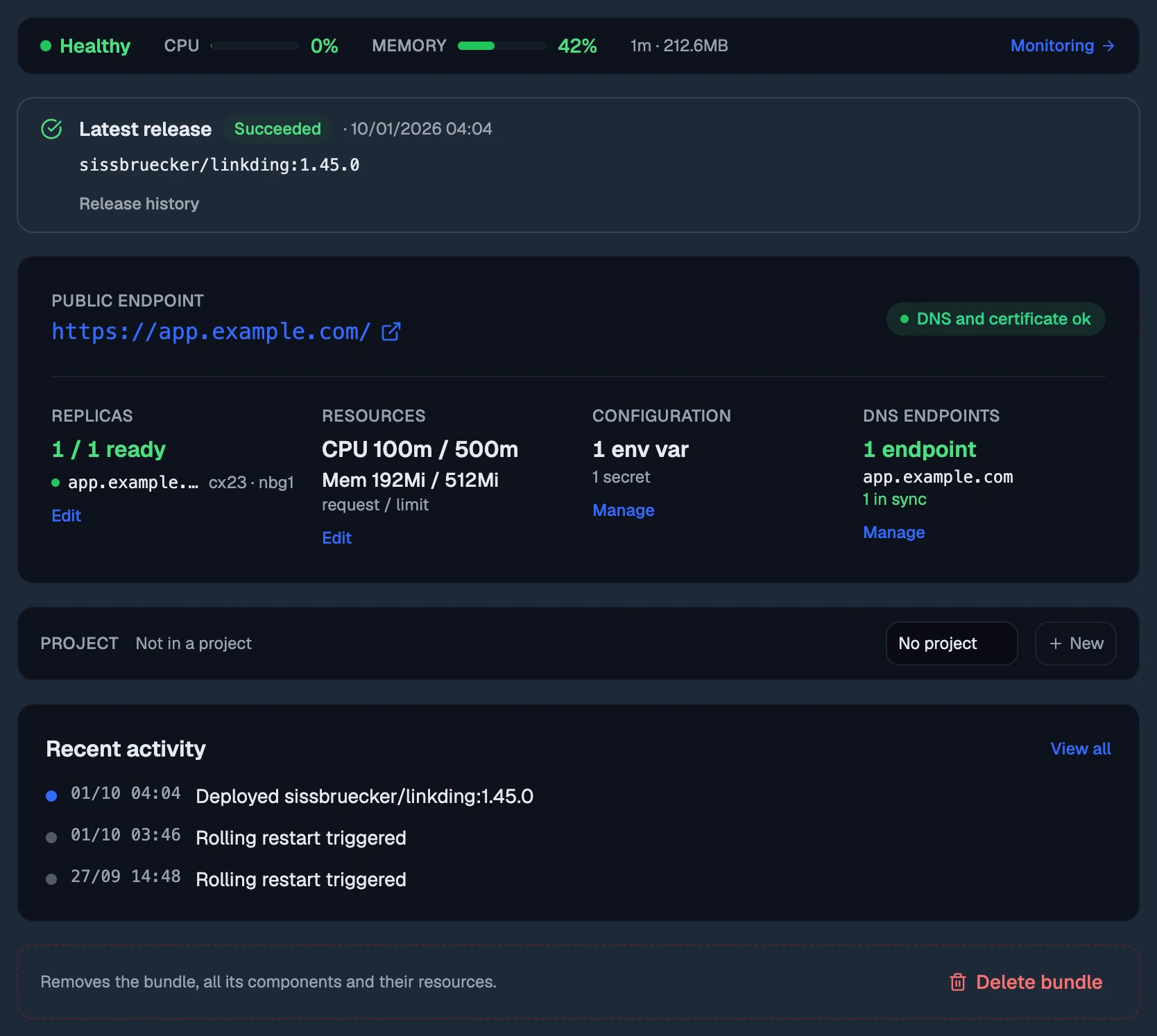Click the 1 in sync status
1157x1036 pixels.
(895, 499)
